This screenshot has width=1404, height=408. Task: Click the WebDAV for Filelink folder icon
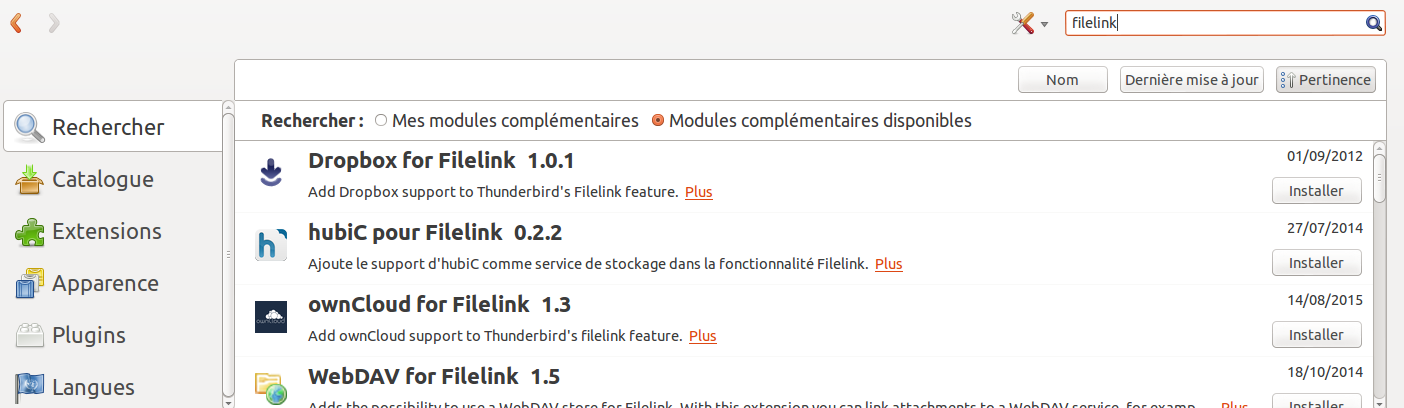pos(271,388)
